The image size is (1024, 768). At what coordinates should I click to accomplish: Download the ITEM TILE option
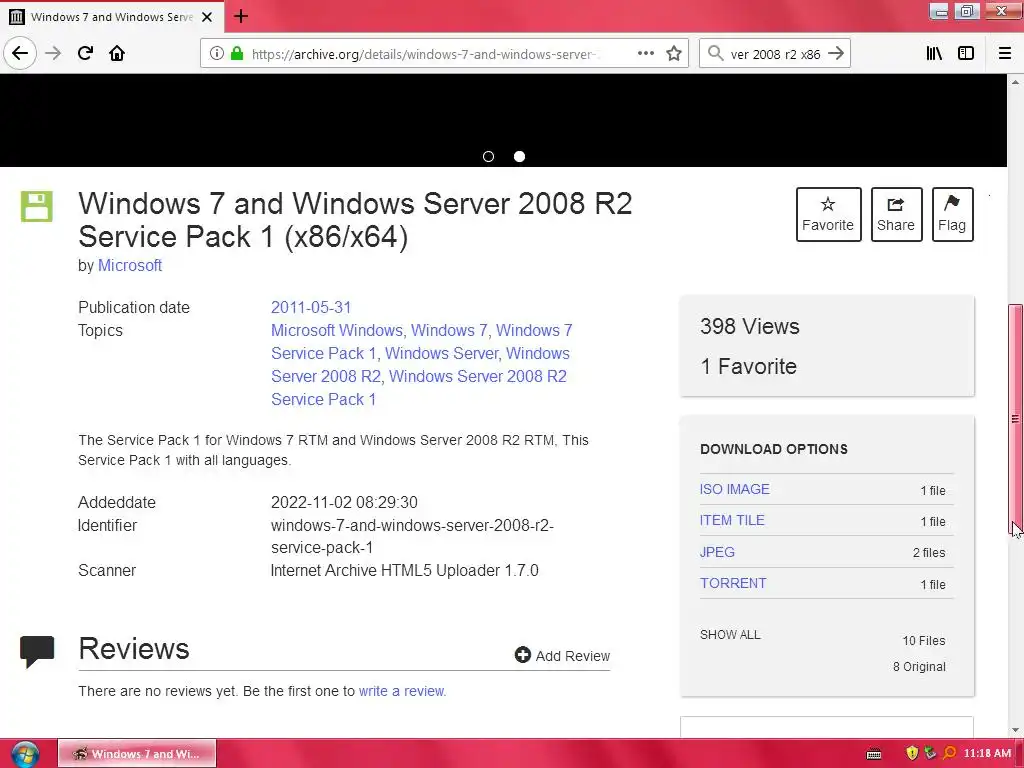[x=731, y=520]
